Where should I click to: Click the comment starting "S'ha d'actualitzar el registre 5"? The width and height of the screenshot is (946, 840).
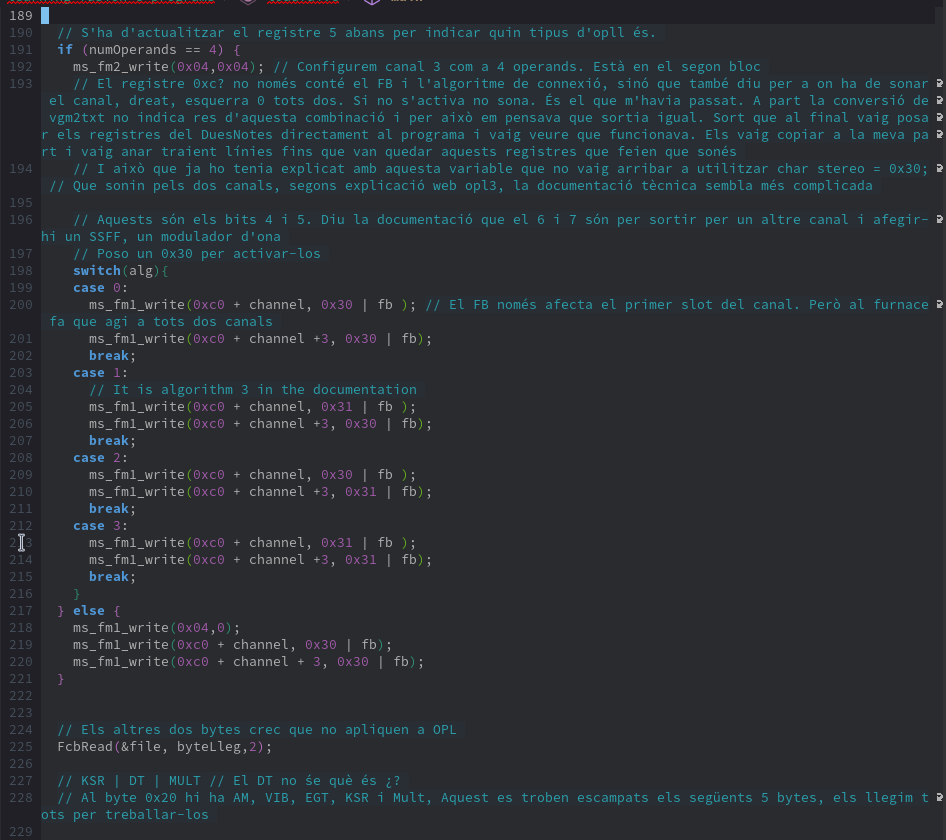[x=356, y=33]
